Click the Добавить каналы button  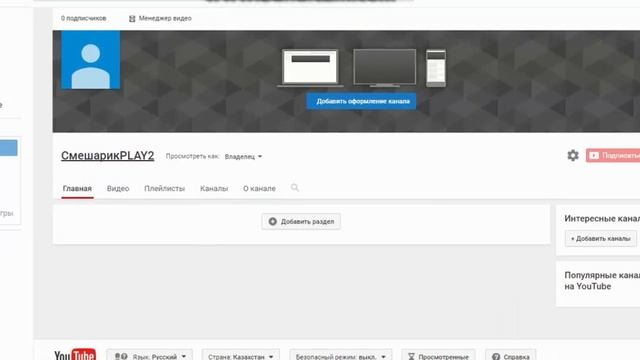pyautogui.click(x=600, y=238)
